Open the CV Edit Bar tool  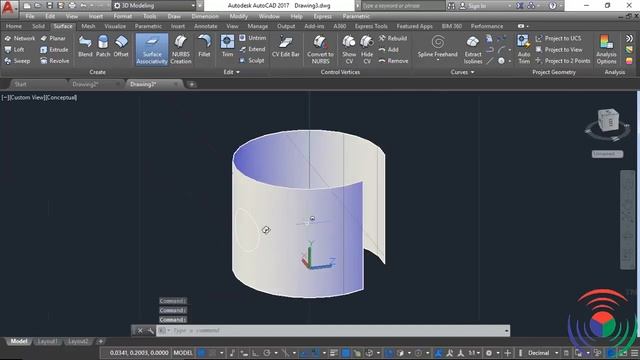coord(286,46)
